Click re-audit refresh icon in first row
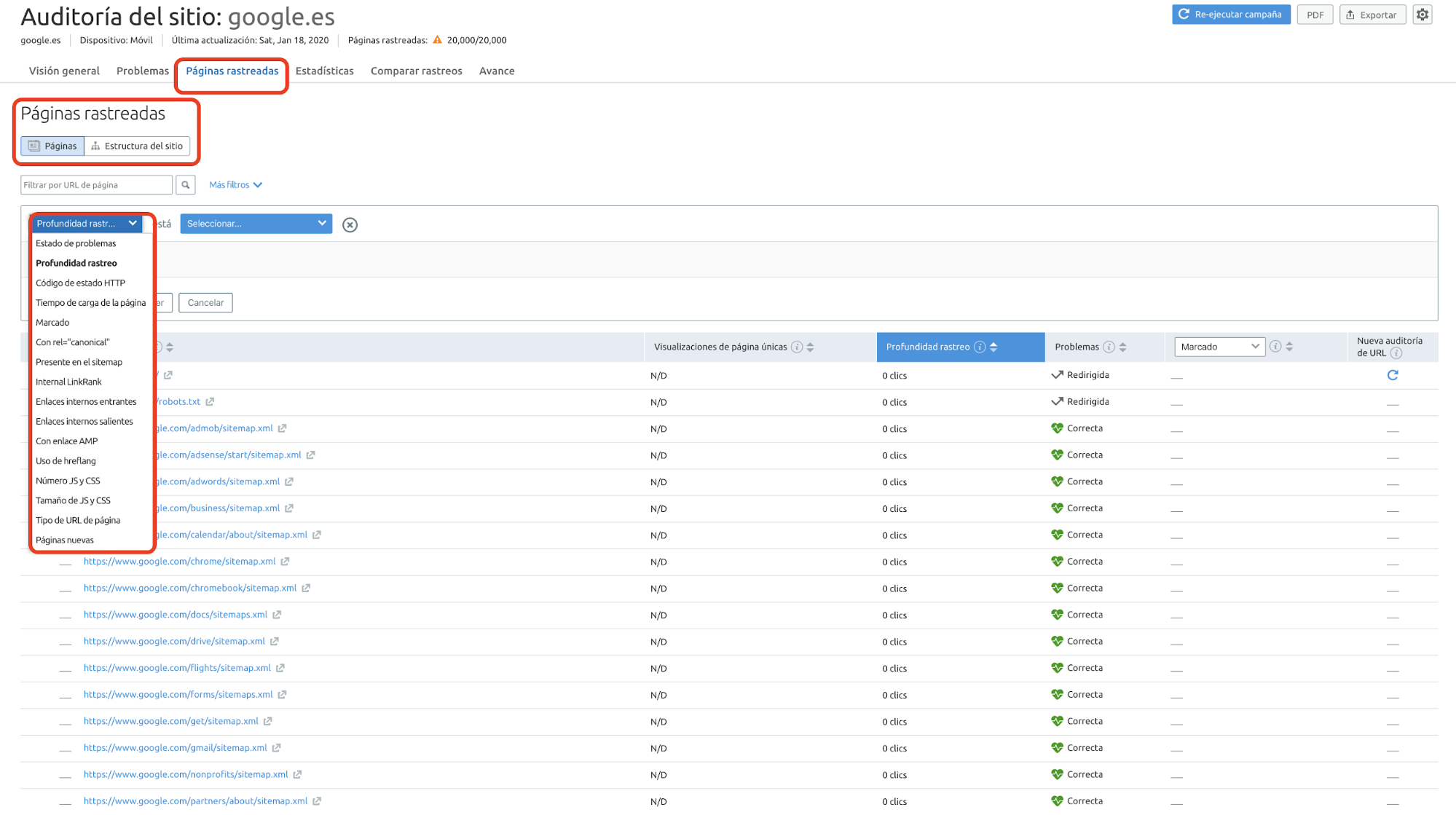This screenshot has width=1456, height=815. click(x=1392, y=375)
